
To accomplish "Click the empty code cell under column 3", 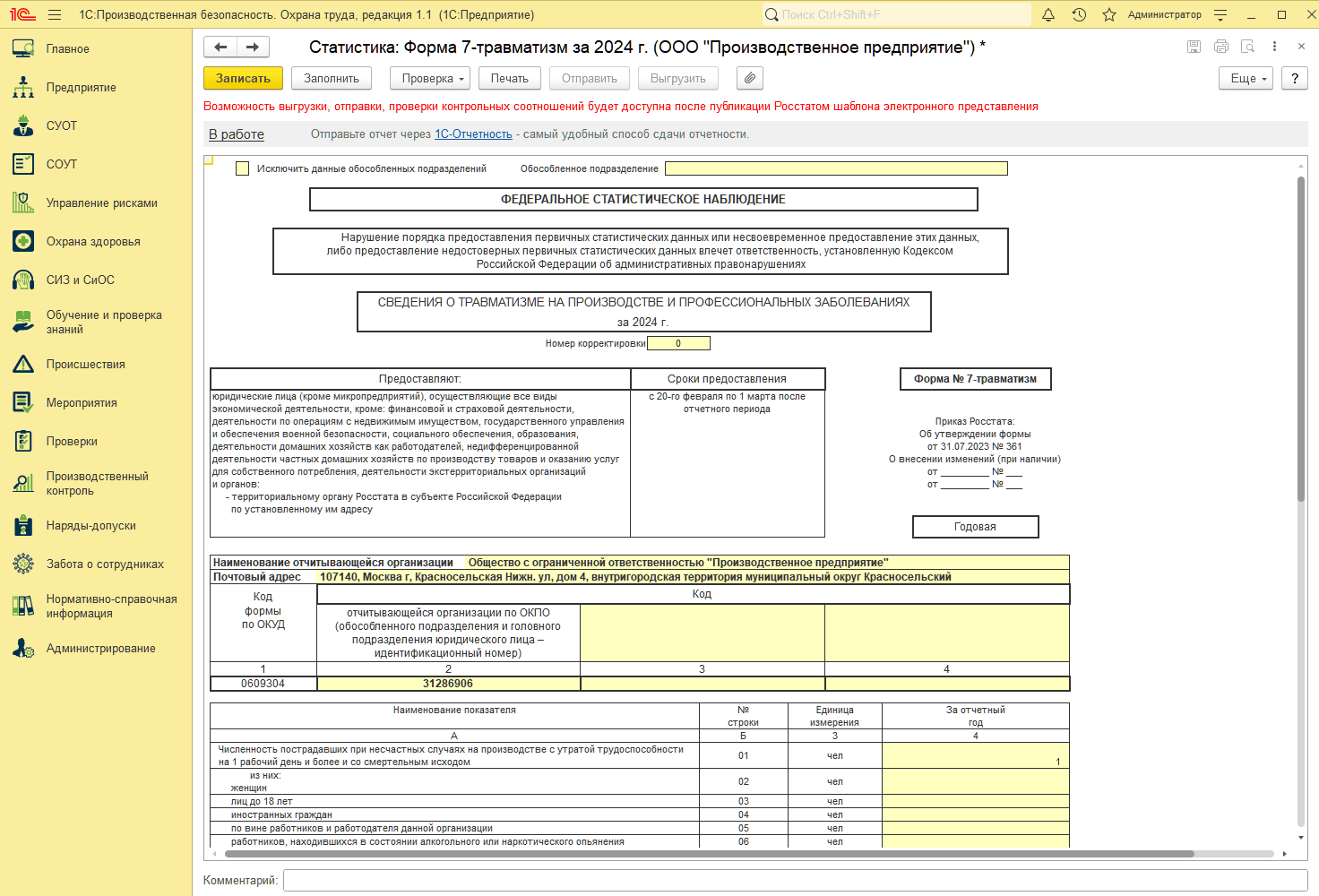I will click(703, 684).
